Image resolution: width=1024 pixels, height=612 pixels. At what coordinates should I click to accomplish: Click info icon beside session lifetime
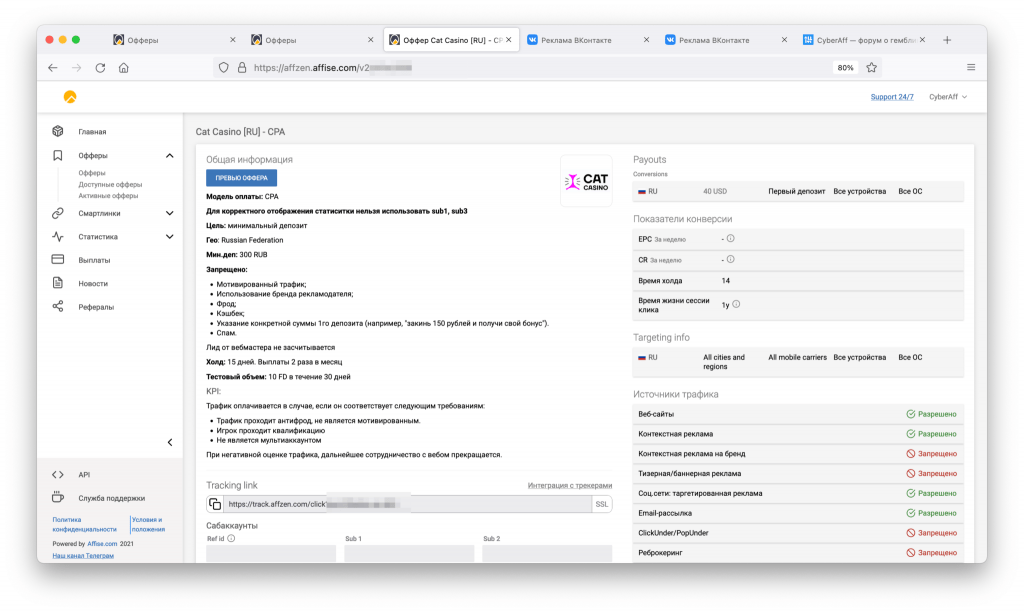point(736,304)
